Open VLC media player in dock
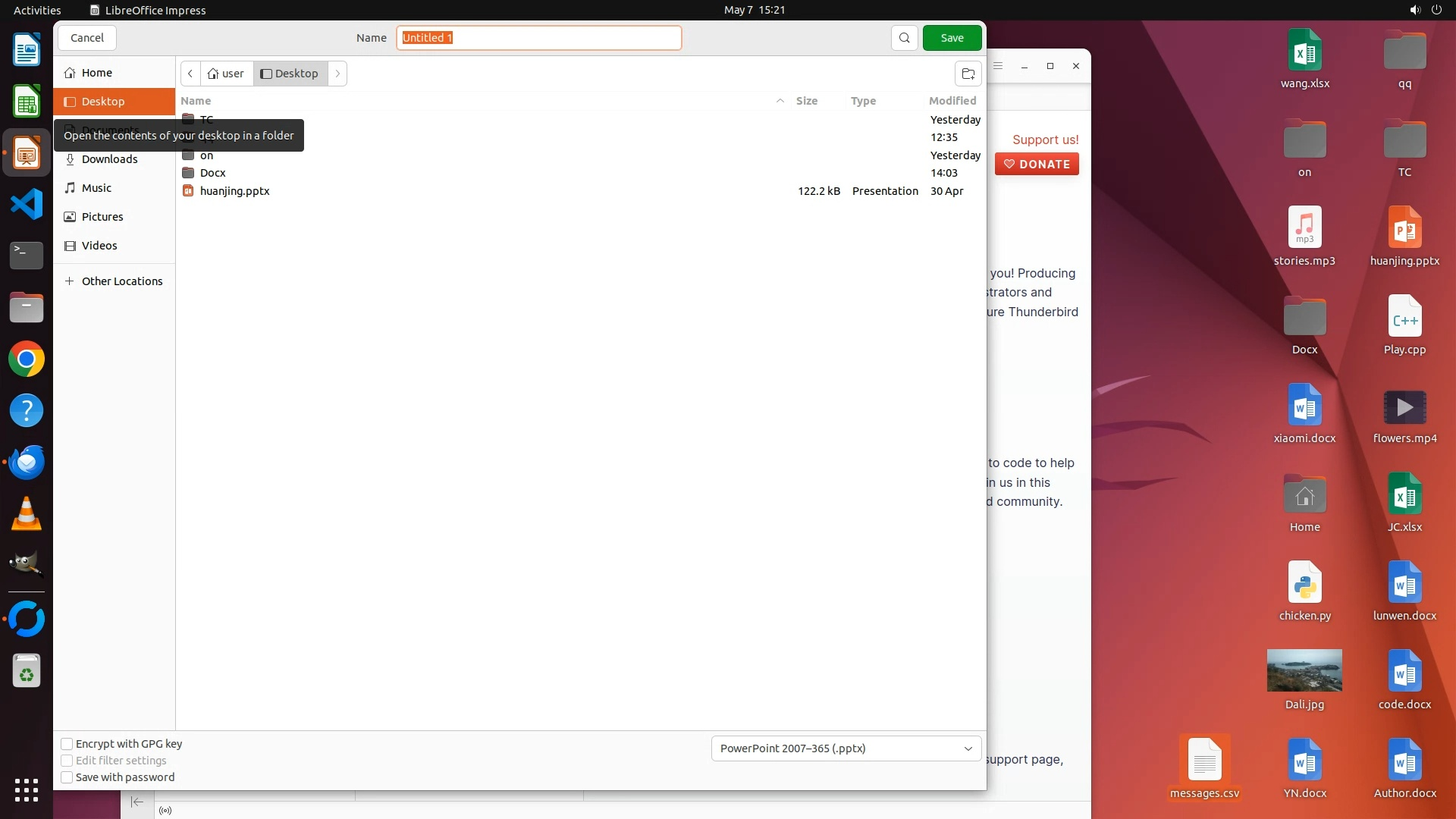This screenshot has width=1456, height=819. [27, 513]
